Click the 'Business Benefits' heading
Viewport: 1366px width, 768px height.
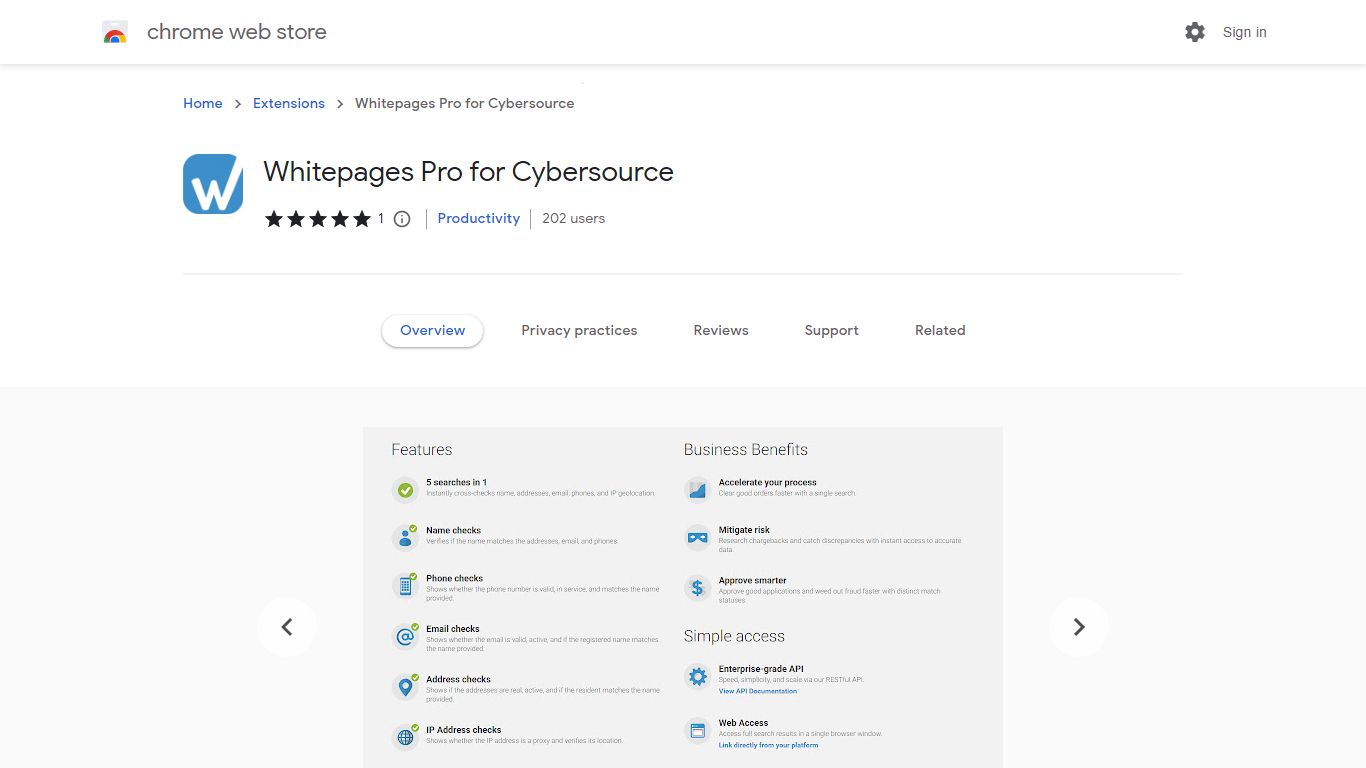[x=746, y=450]
